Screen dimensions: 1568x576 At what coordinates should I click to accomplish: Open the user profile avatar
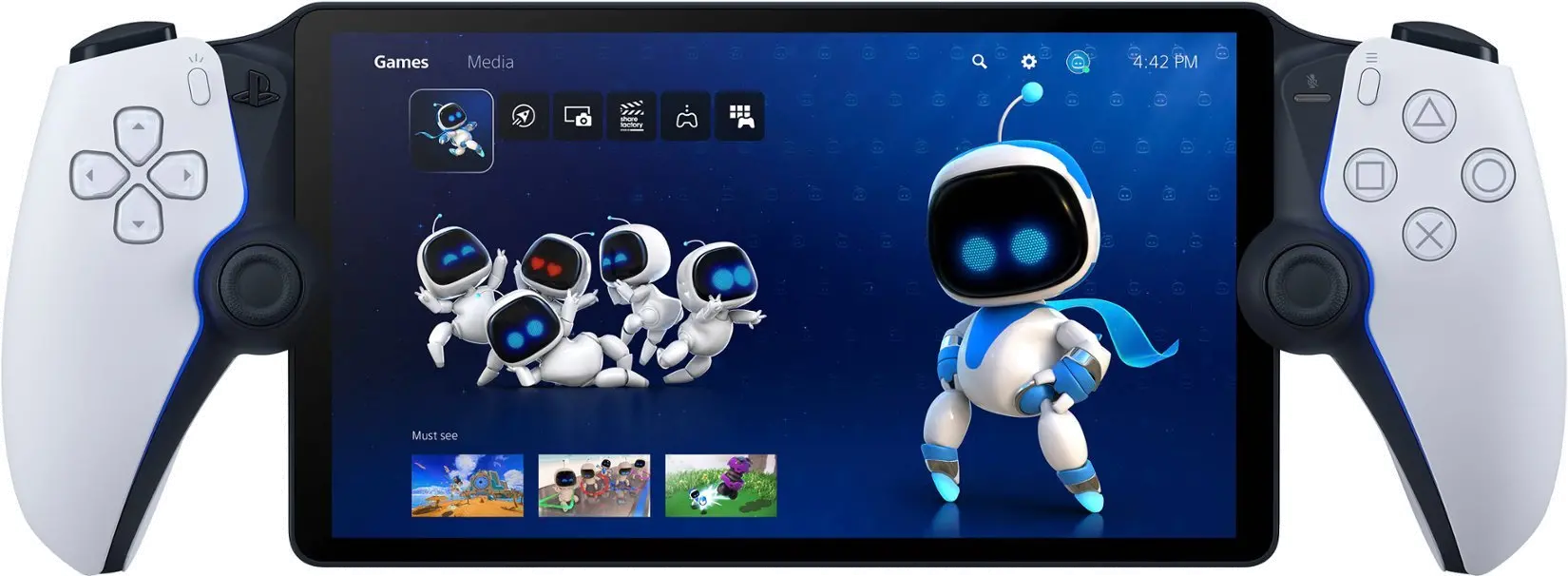point(1077,62)
